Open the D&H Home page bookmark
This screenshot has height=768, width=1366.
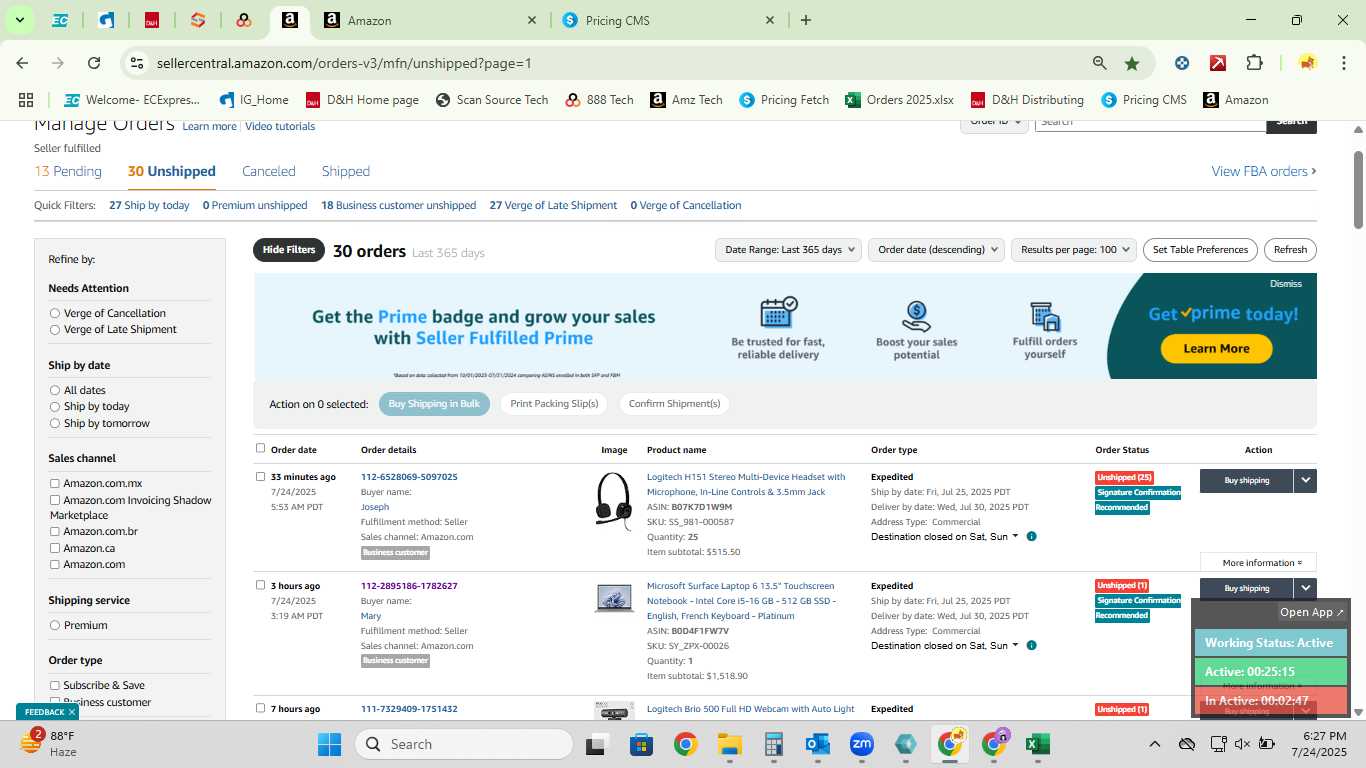tap(362, 100)
